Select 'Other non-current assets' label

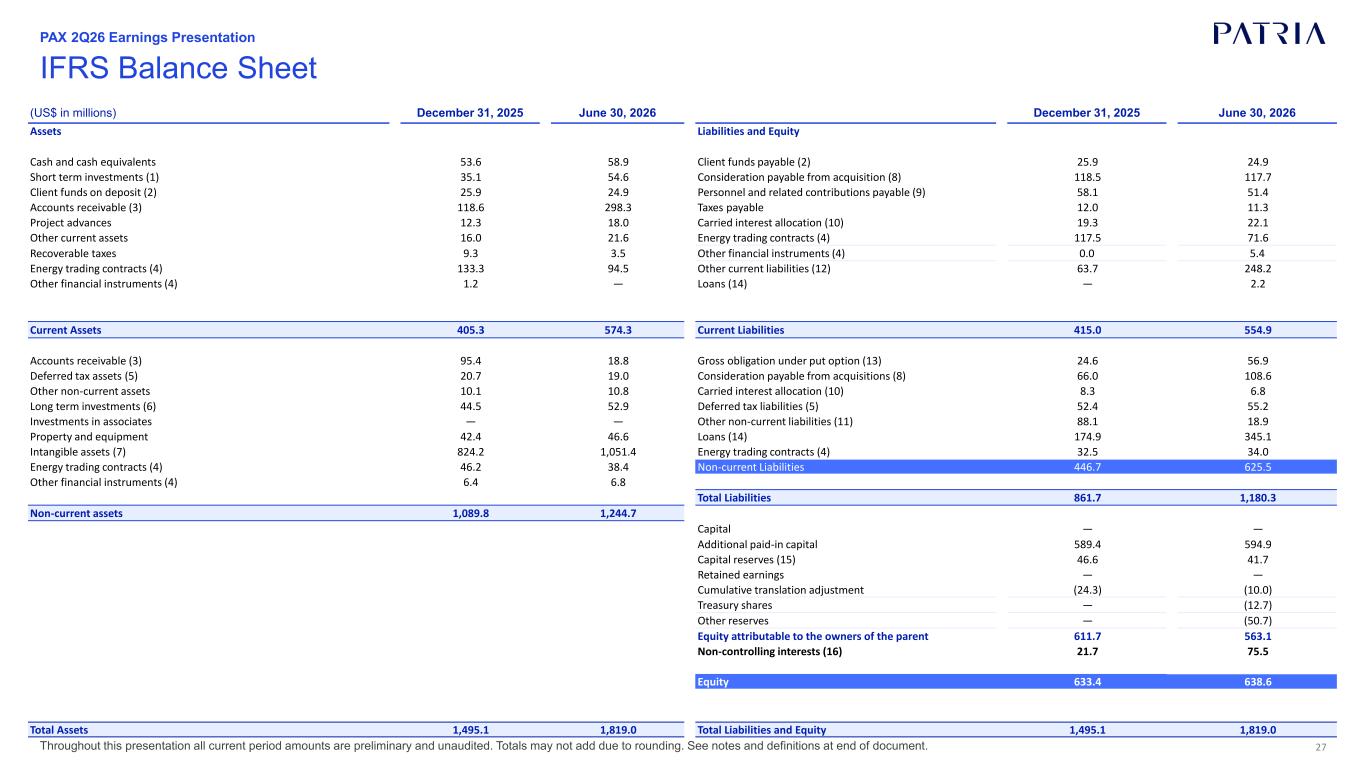(90, 391)
